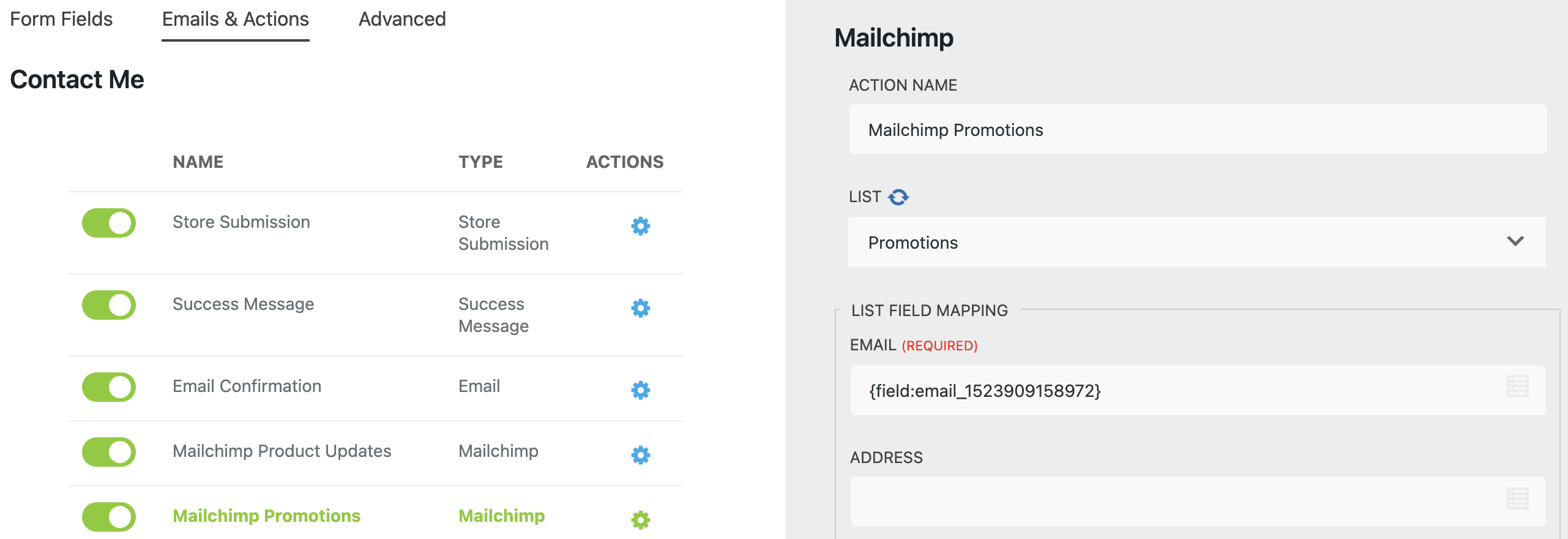1568x539 pixels.
Task: Disable the Mailchimp Product Updates toggle
Action: [x=109, y=452]
